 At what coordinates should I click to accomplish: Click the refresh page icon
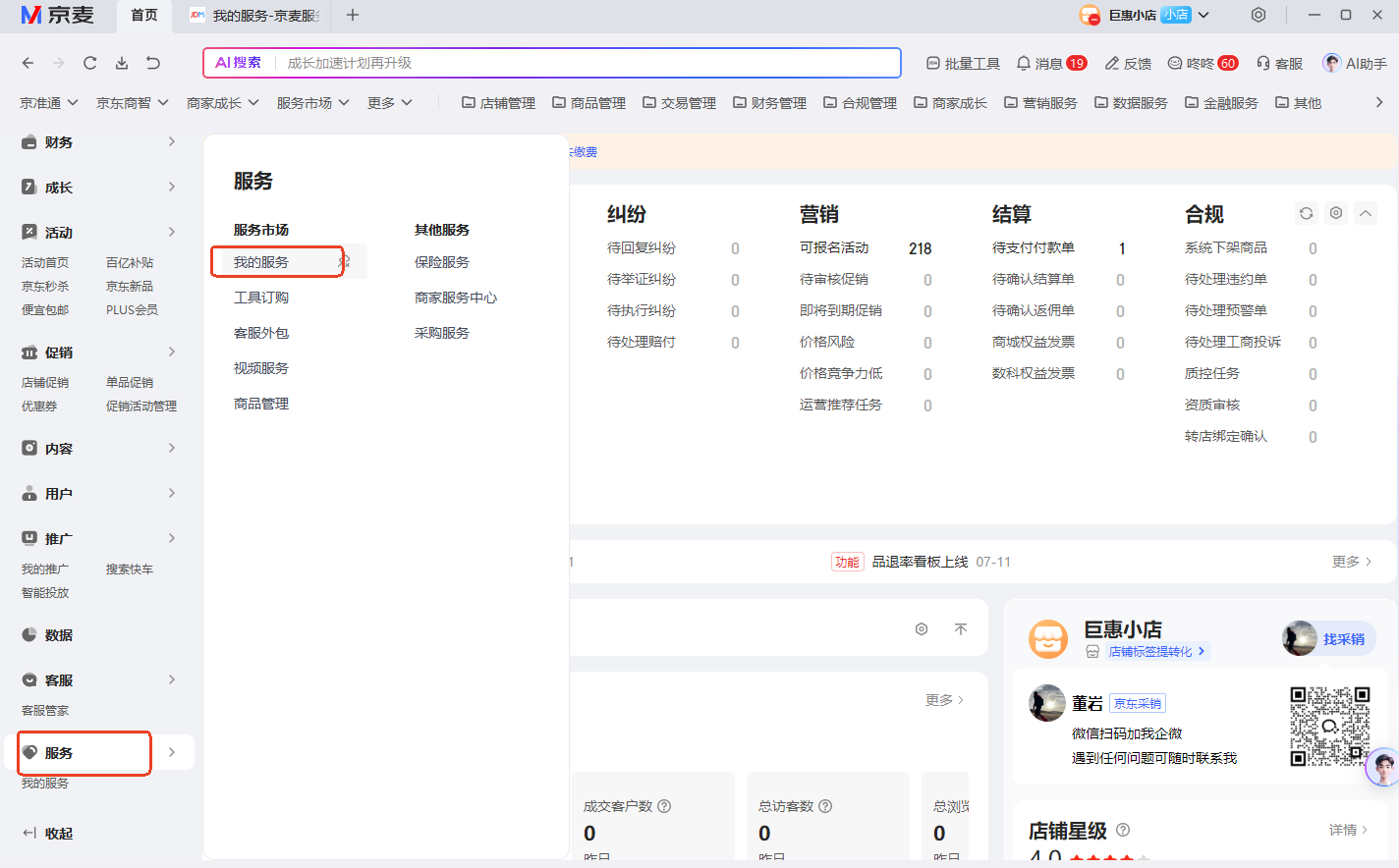coord(90,63)
